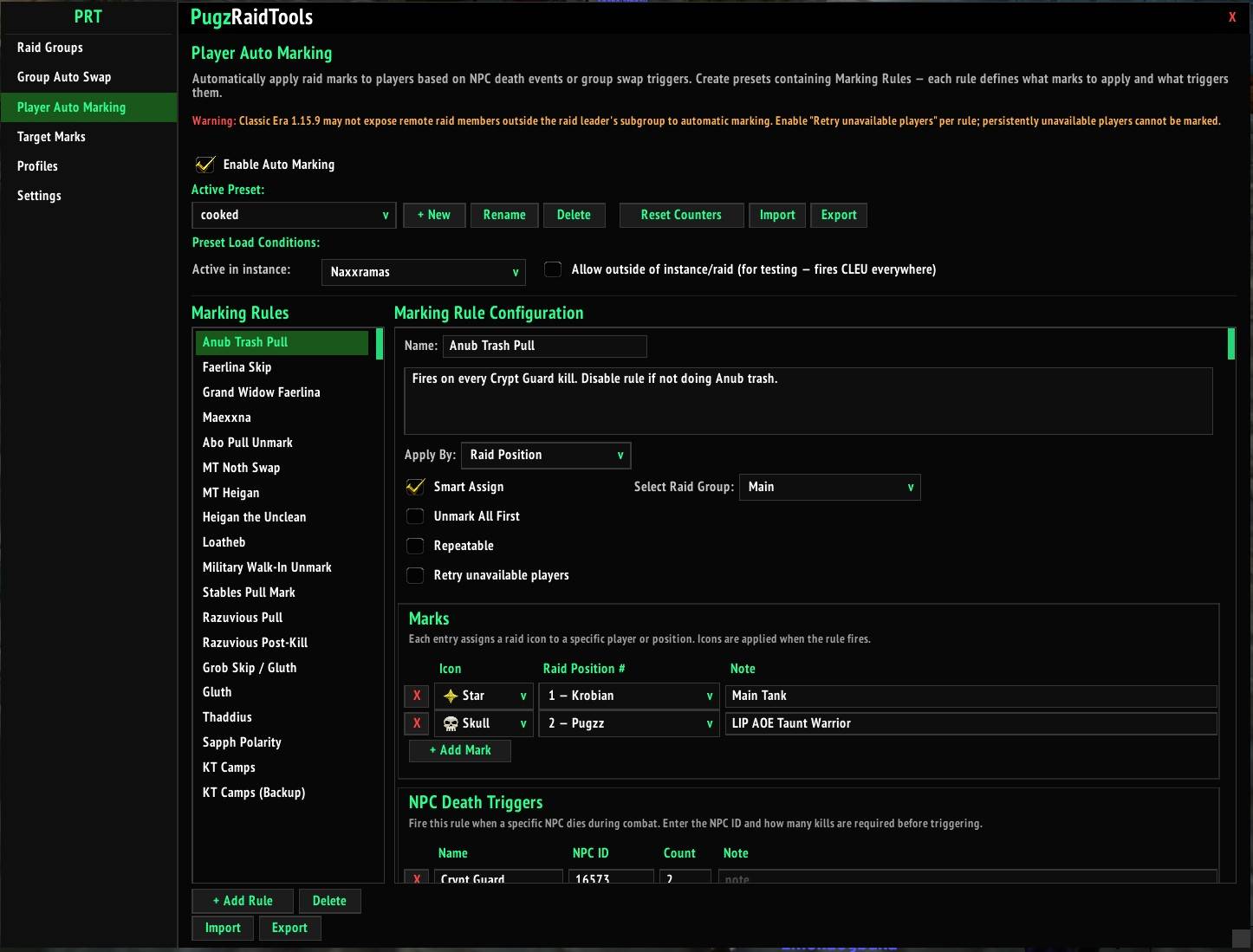Tick the Repeatable checkbox
Screen dimensions: 1253x952
coord(415,546)
